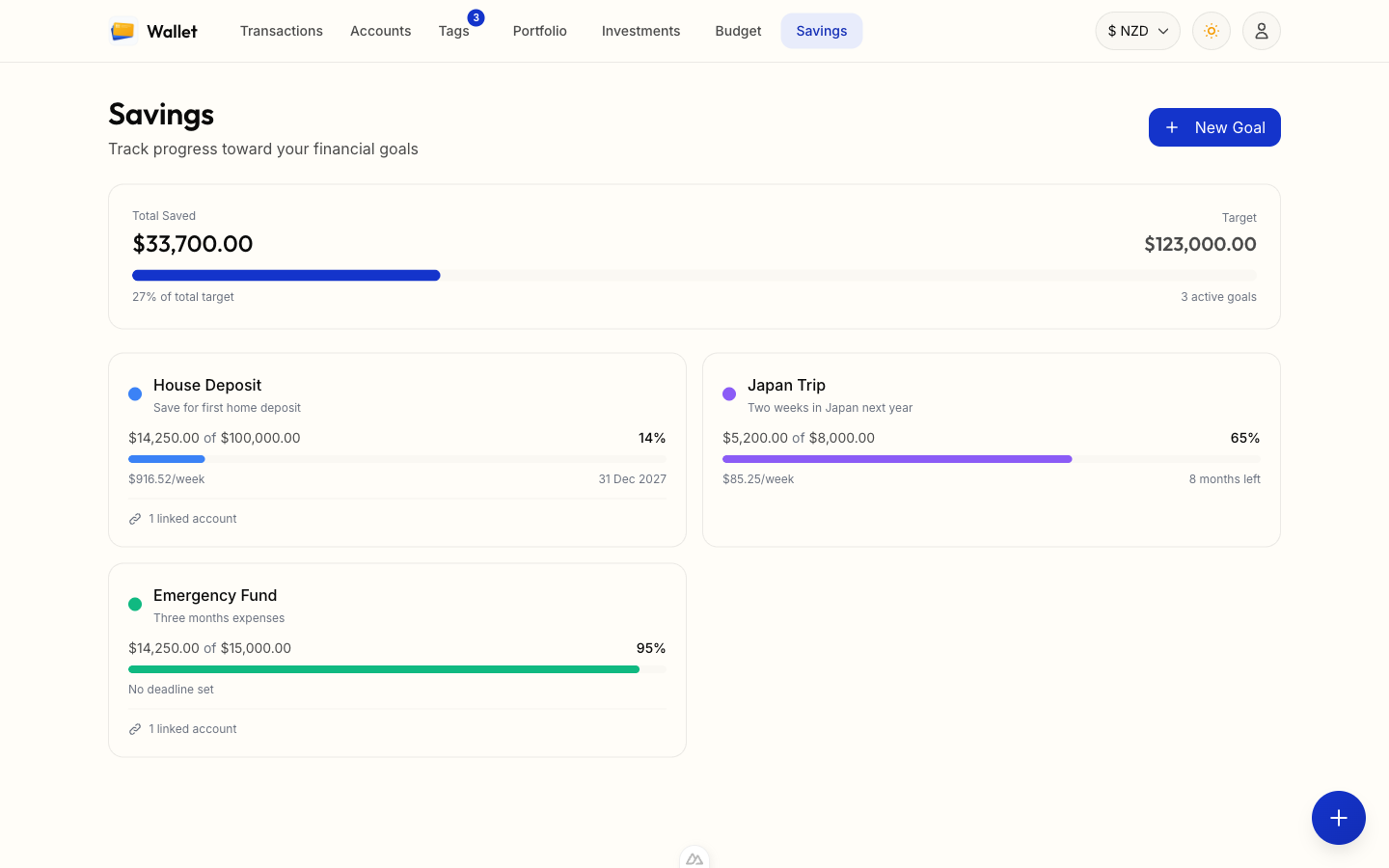Open the $ NZD currency dropdown
Viewport: 1389px width, 868px height.
click(x=1137, y=30)
